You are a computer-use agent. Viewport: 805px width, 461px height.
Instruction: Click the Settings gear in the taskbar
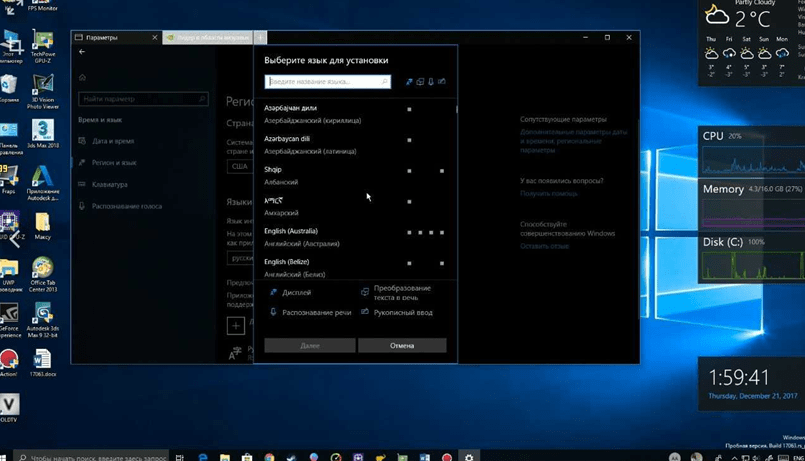pos(469,455)
